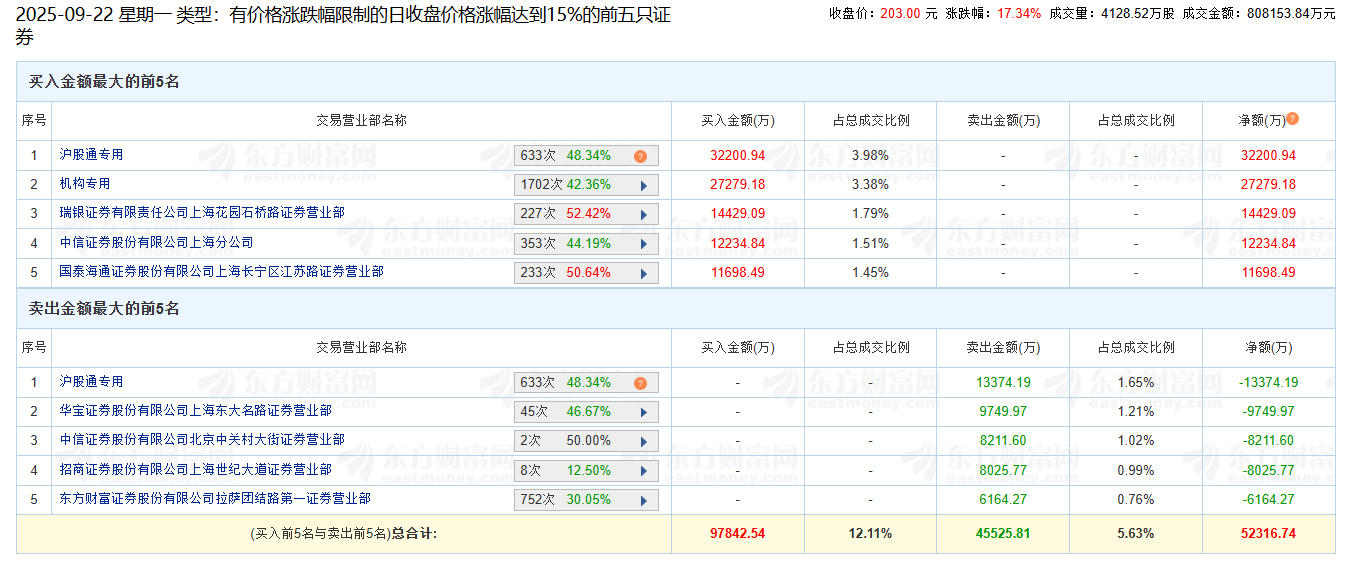Viewport: 1345px width, 562px height.
Task: Click arrow icon next to 227次 52.42%
Action: coord(643,214)
